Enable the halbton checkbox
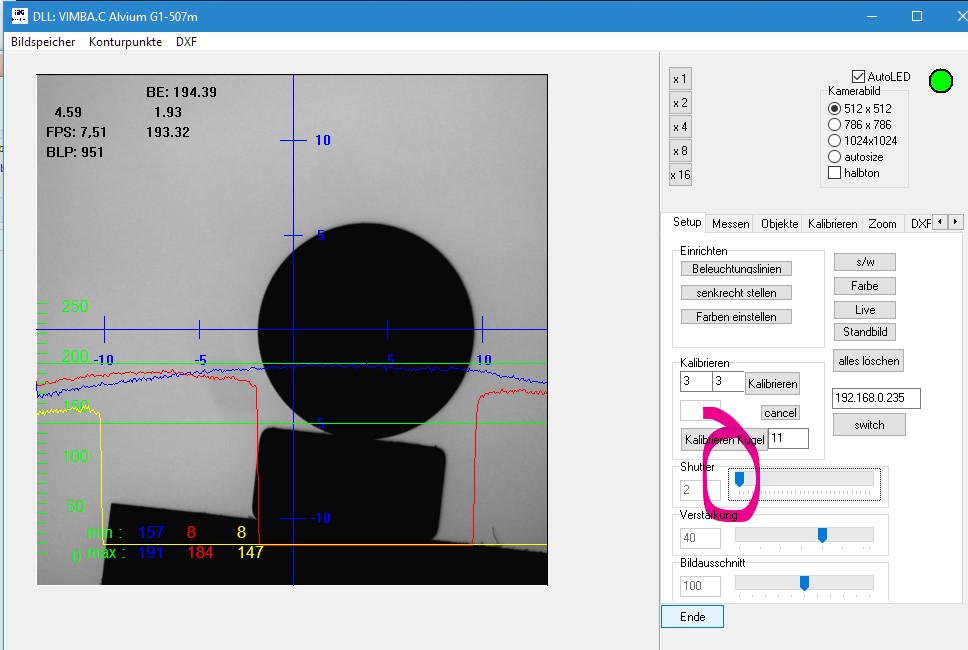The height and width of the screenshot is (650, 968). click(835, 173)
